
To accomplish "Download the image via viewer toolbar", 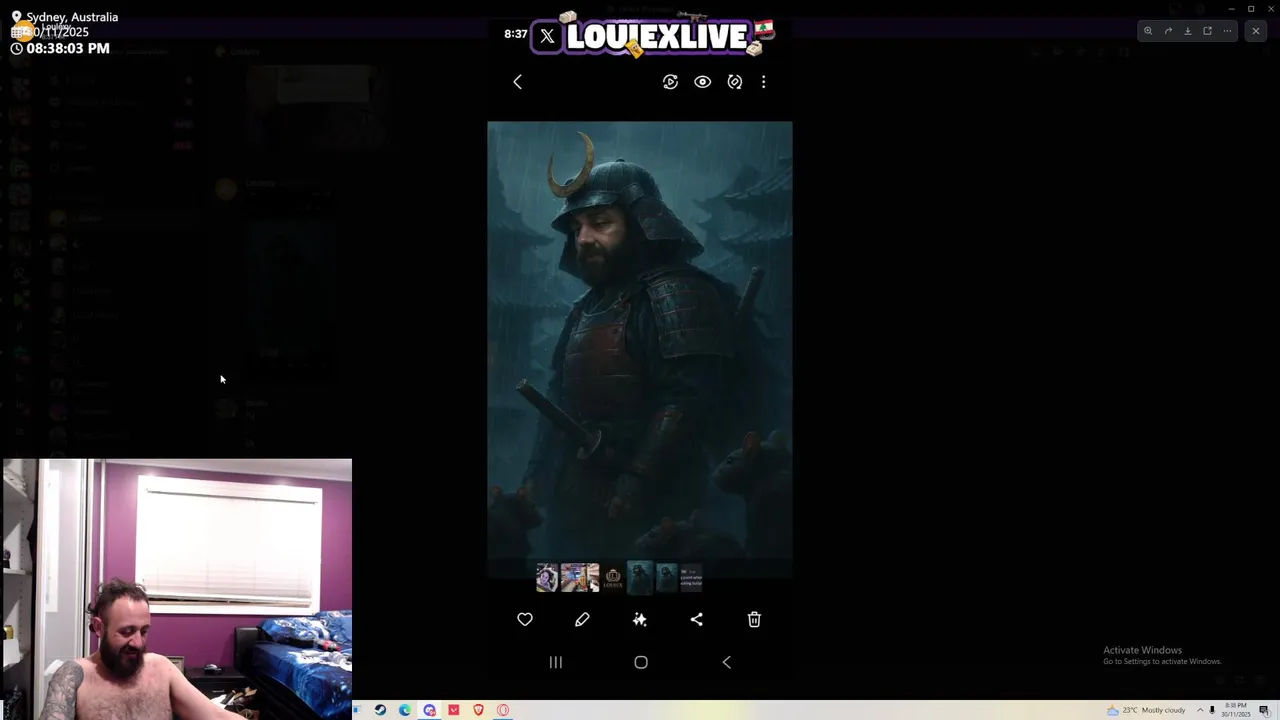I will pyautogui.click(x=1188, y=31).
